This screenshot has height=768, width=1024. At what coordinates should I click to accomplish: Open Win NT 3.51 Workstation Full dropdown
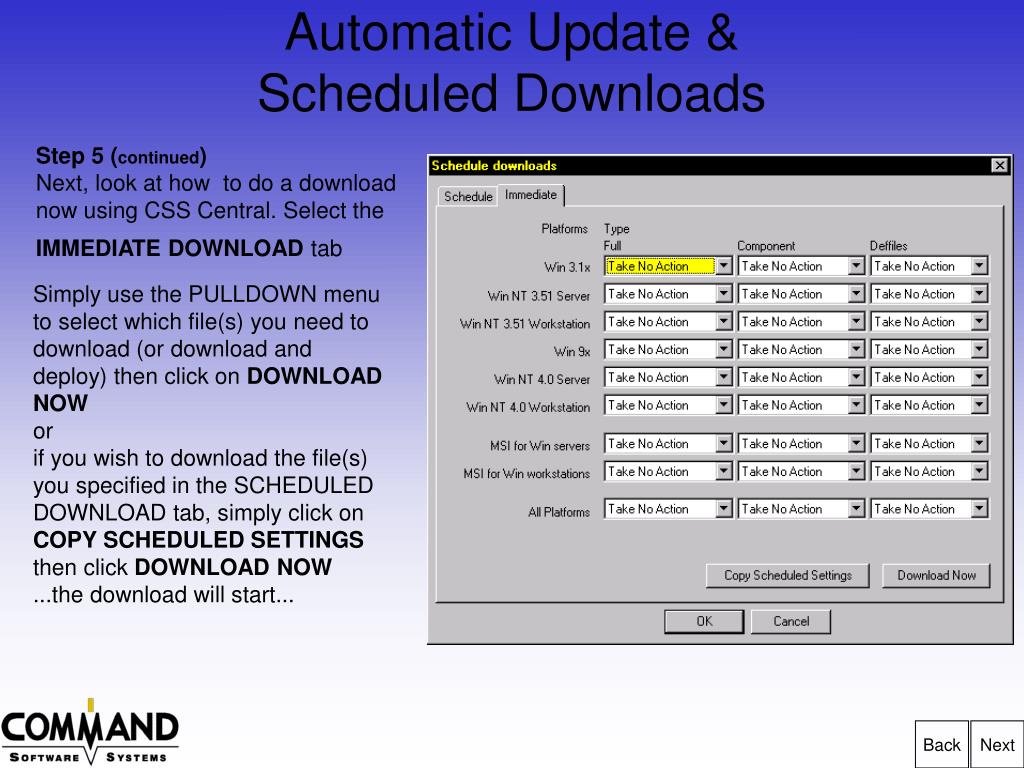click(668, 322)
